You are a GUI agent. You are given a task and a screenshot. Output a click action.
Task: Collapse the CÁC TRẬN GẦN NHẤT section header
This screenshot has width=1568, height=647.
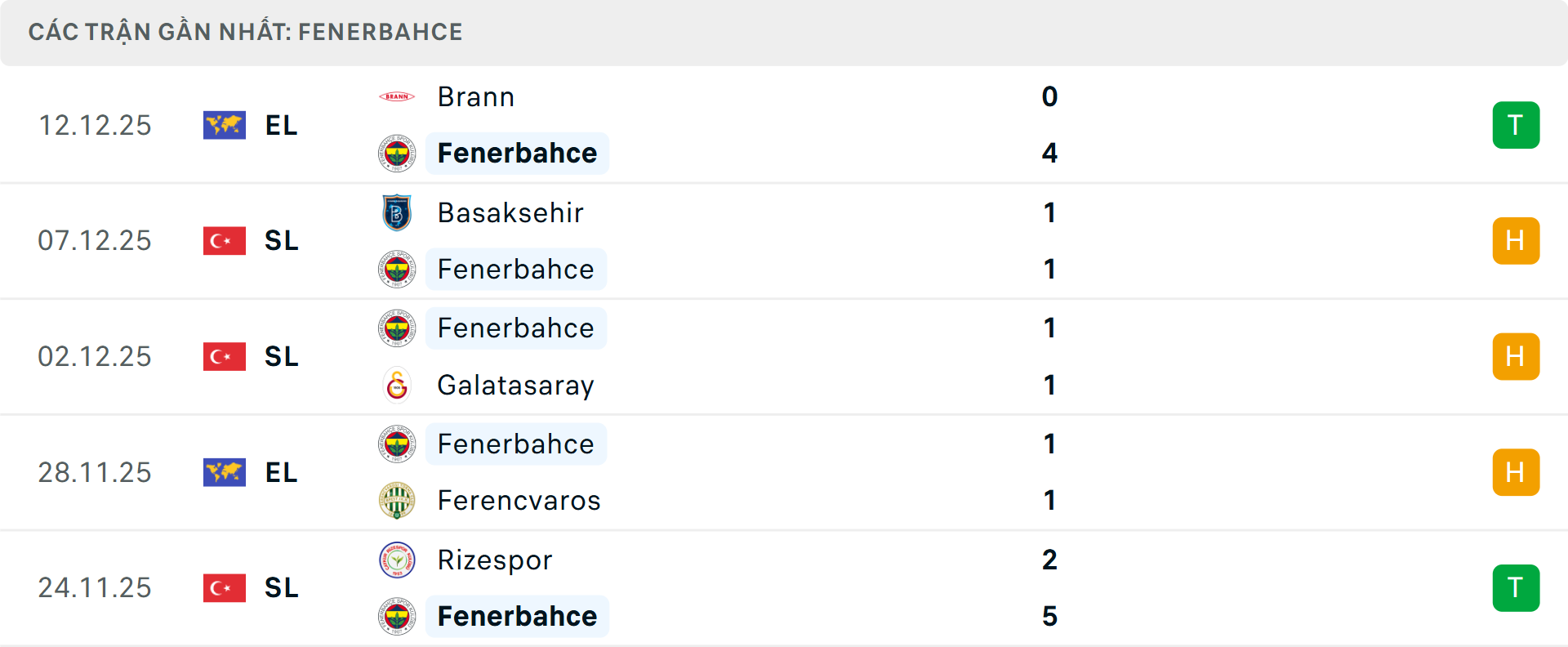247,31
